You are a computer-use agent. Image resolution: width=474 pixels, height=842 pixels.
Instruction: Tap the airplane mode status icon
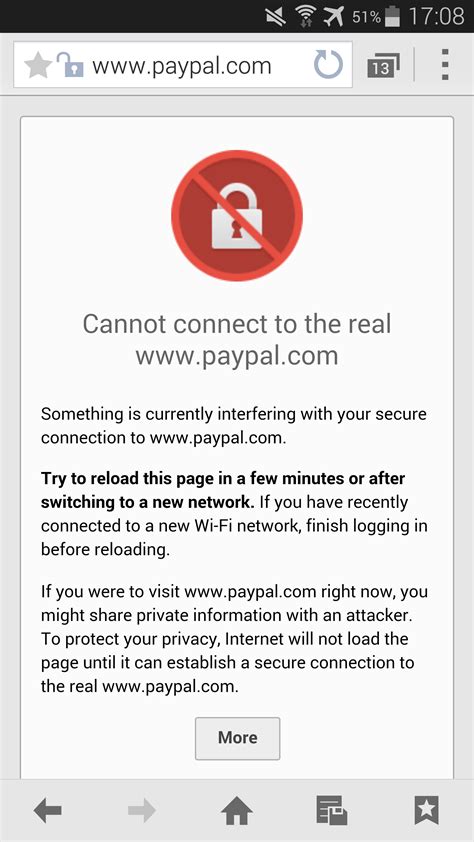pyautogui.click(x=334, y=16)
